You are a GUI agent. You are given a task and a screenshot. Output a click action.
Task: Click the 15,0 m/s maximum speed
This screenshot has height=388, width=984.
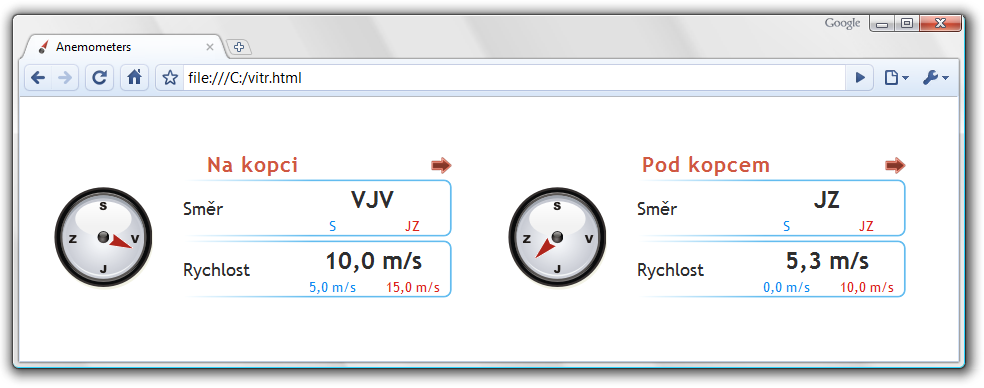pos(413,288)
